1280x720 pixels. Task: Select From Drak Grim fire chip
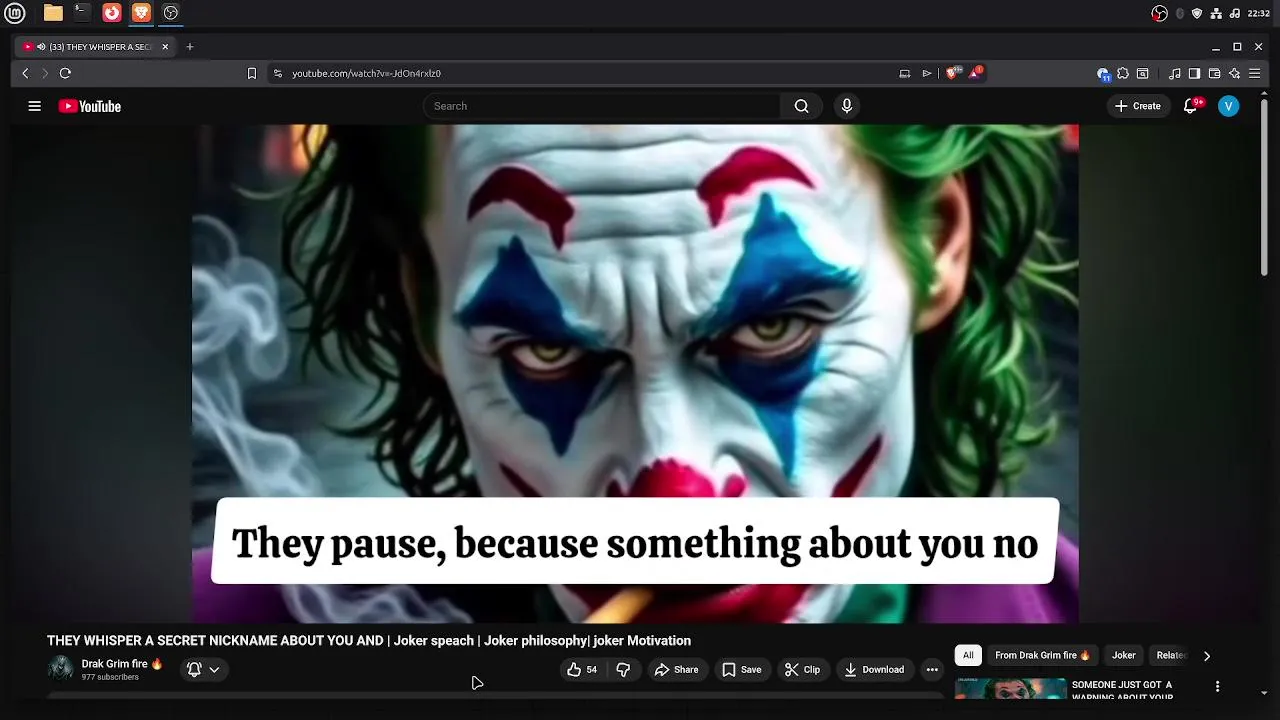1042,656
